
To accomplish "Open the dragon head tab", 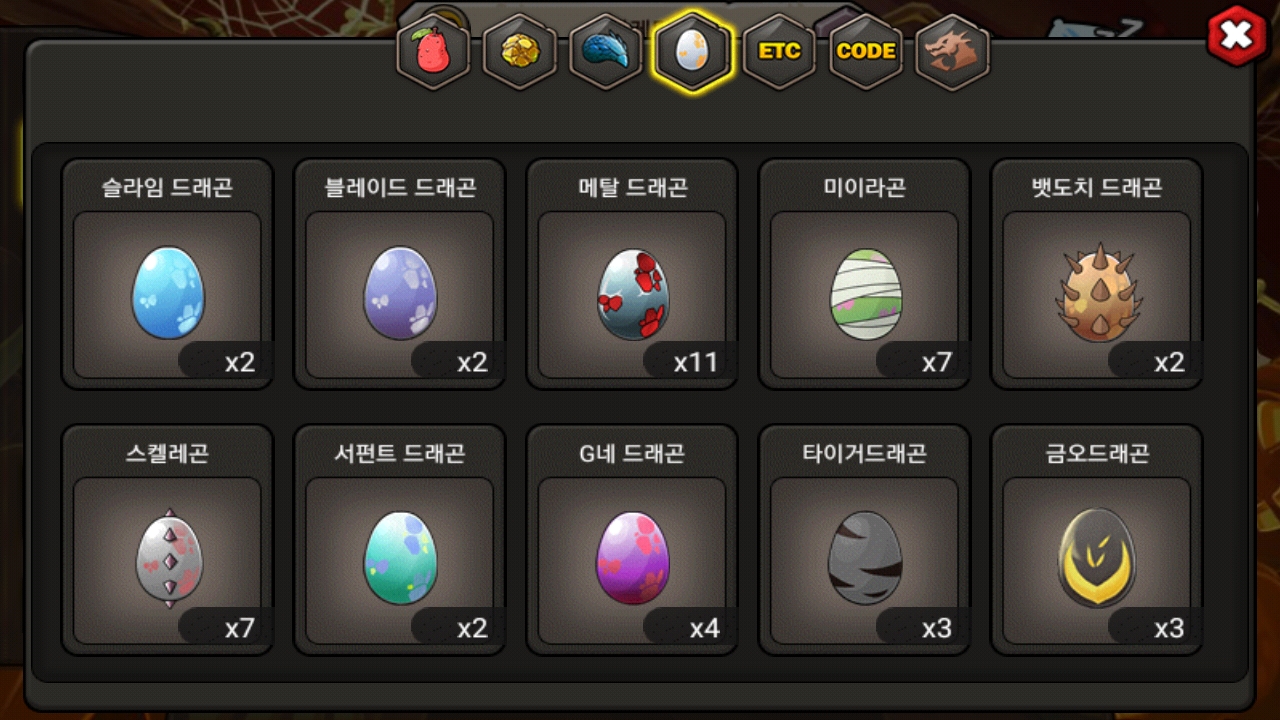I will click(x=952, y=52).
